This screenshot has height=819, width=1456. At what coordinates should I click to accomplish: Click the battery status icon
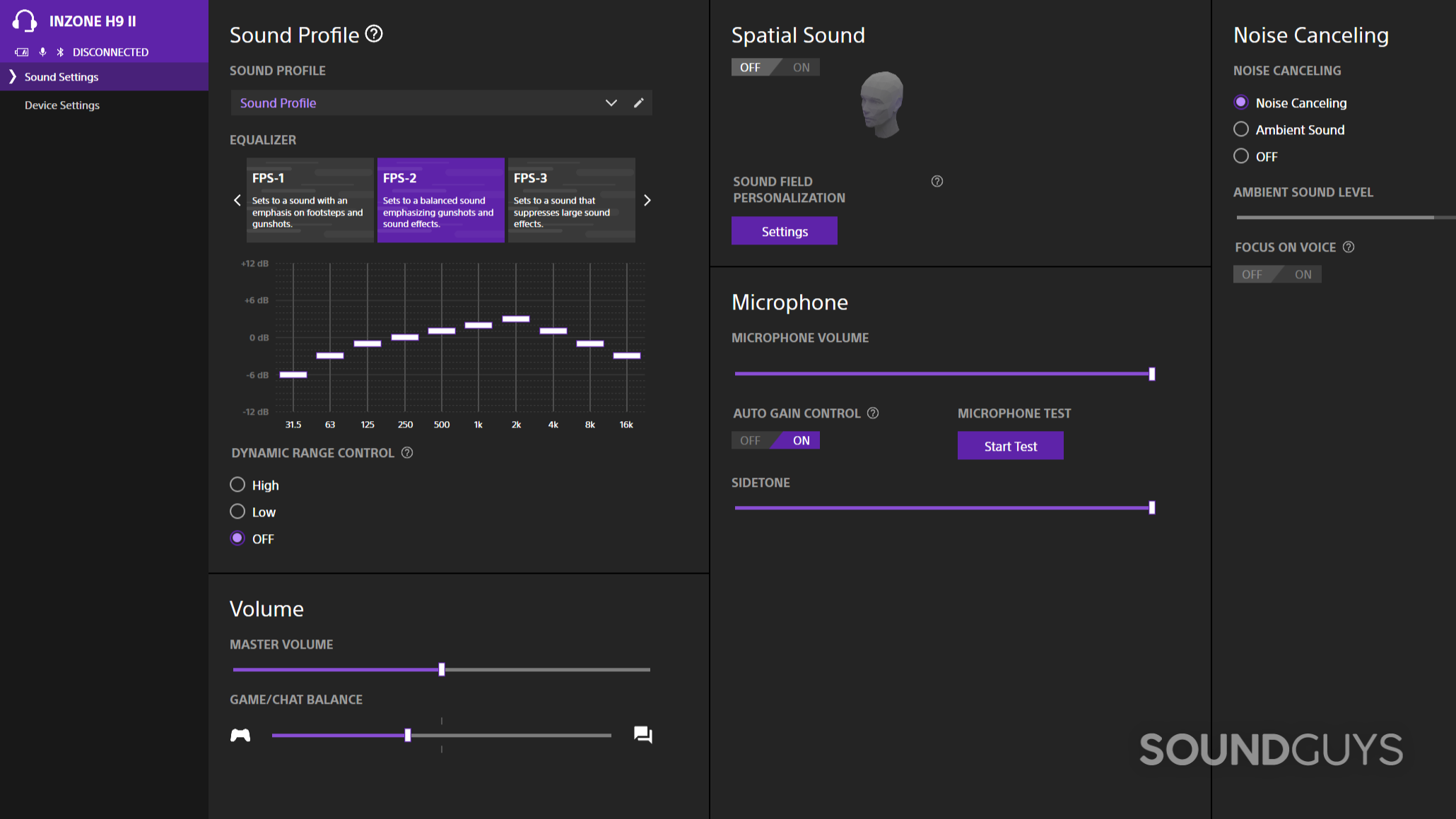[22, 52]
